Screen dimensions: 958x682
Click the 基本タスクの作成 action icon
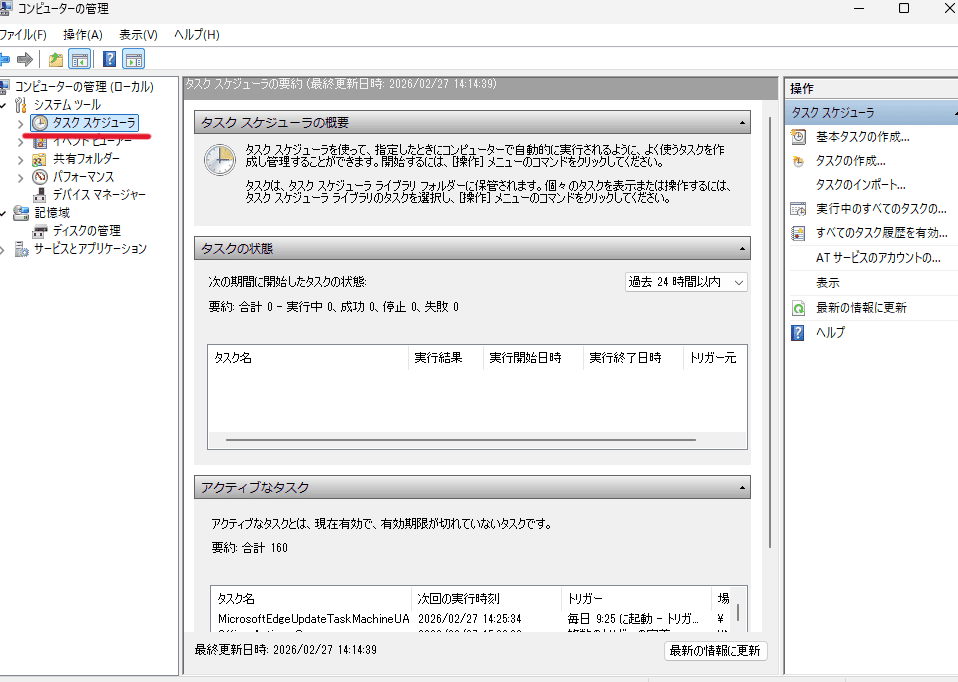tap(798, 137)
